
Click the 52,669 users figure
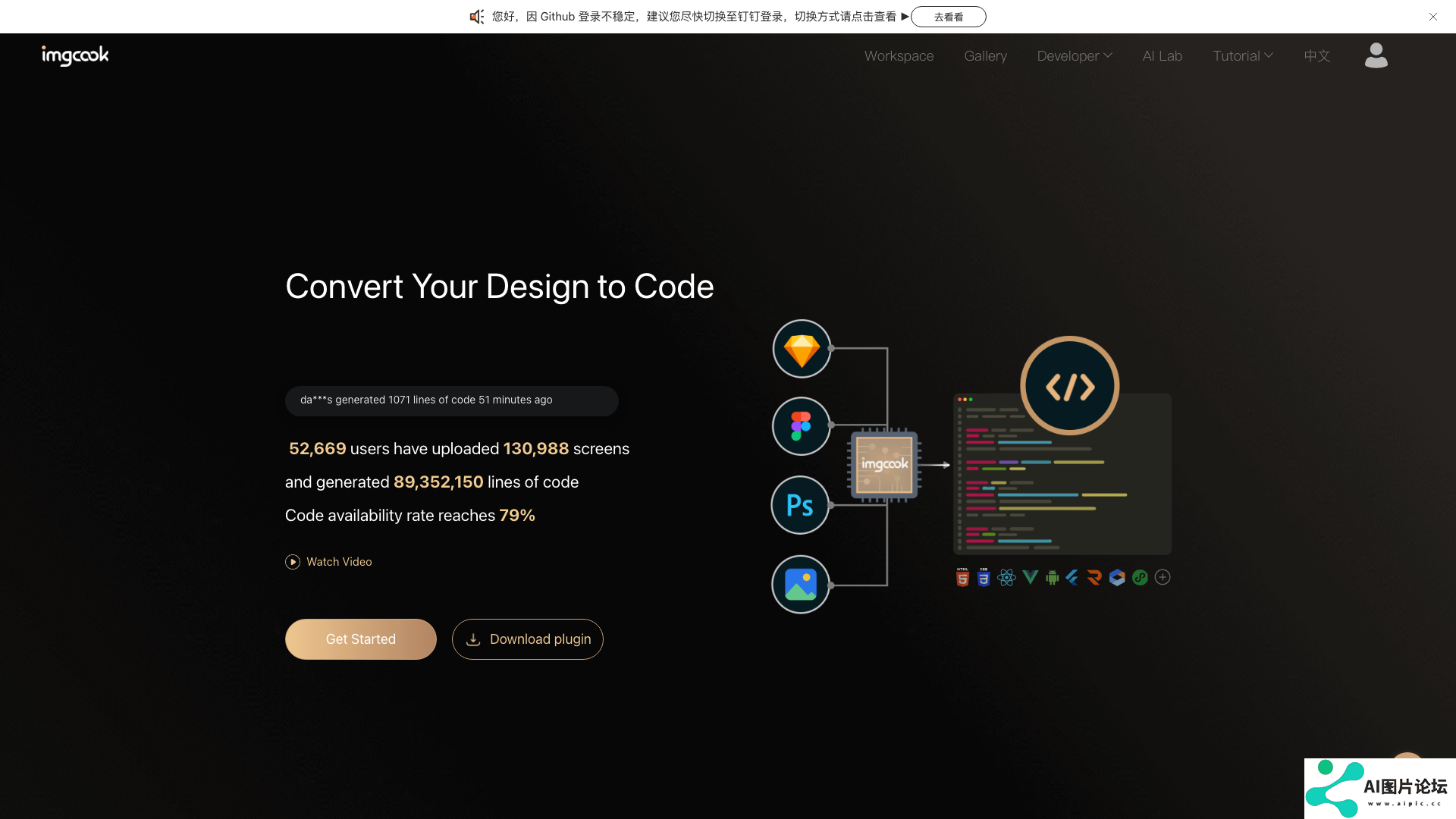pos(317,449)
